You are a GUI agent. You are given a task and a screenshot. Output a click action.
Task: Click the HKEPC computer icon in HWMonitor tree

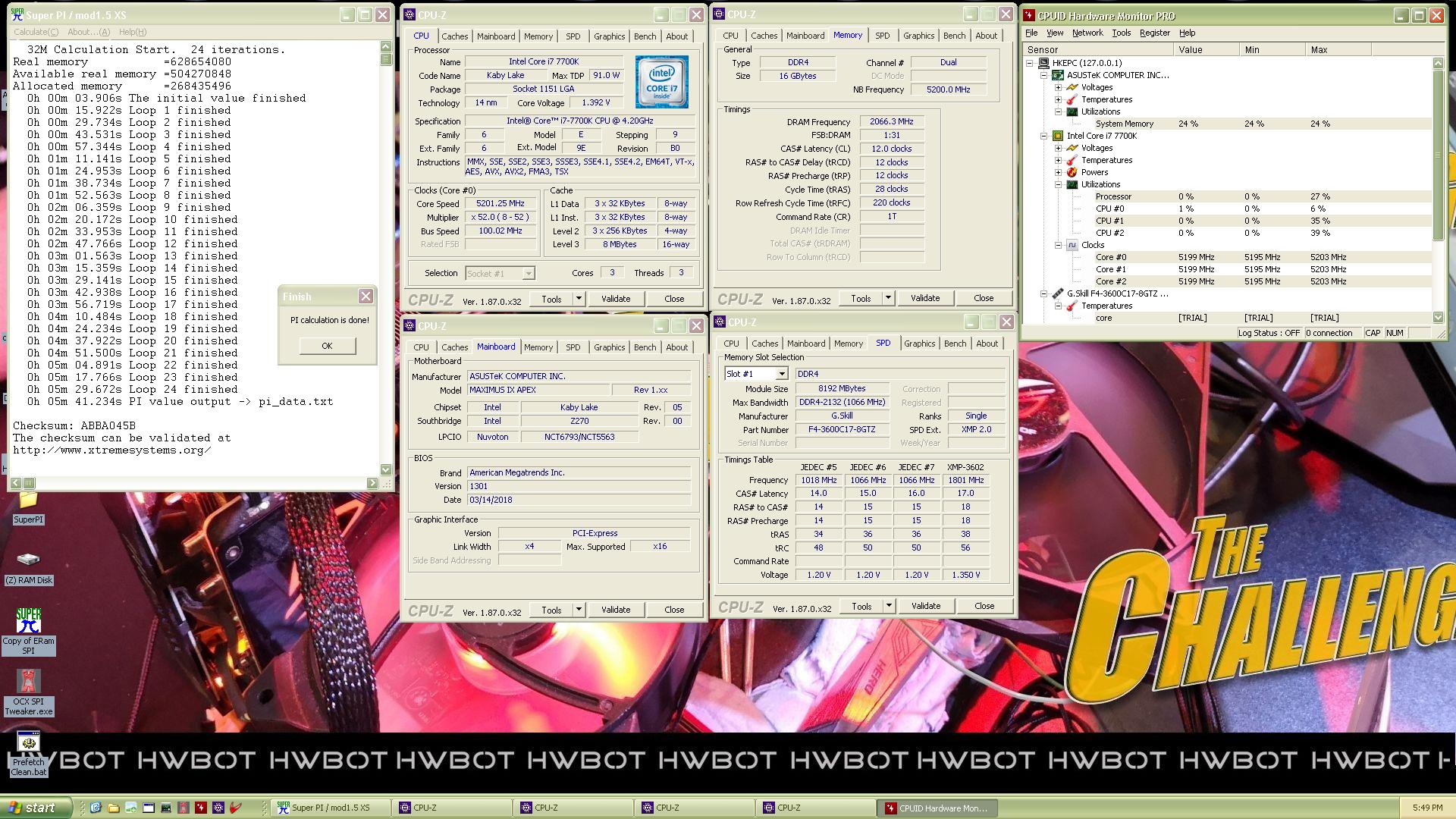pos(1043,63)
